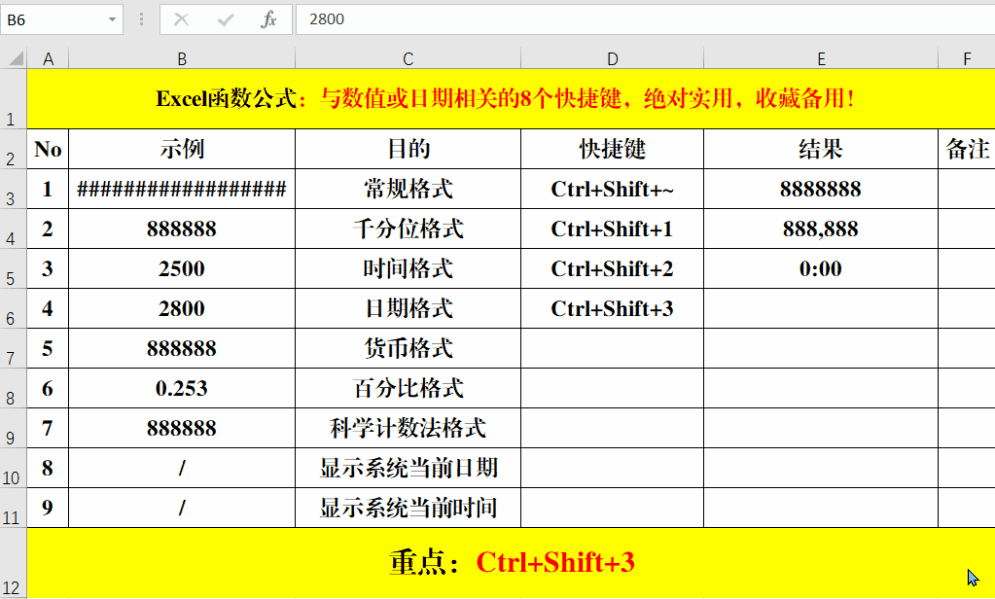The height and width of the screenshot is (599, 995).
Task: Click the cell 百分比格式
Action: coord(408,388)
